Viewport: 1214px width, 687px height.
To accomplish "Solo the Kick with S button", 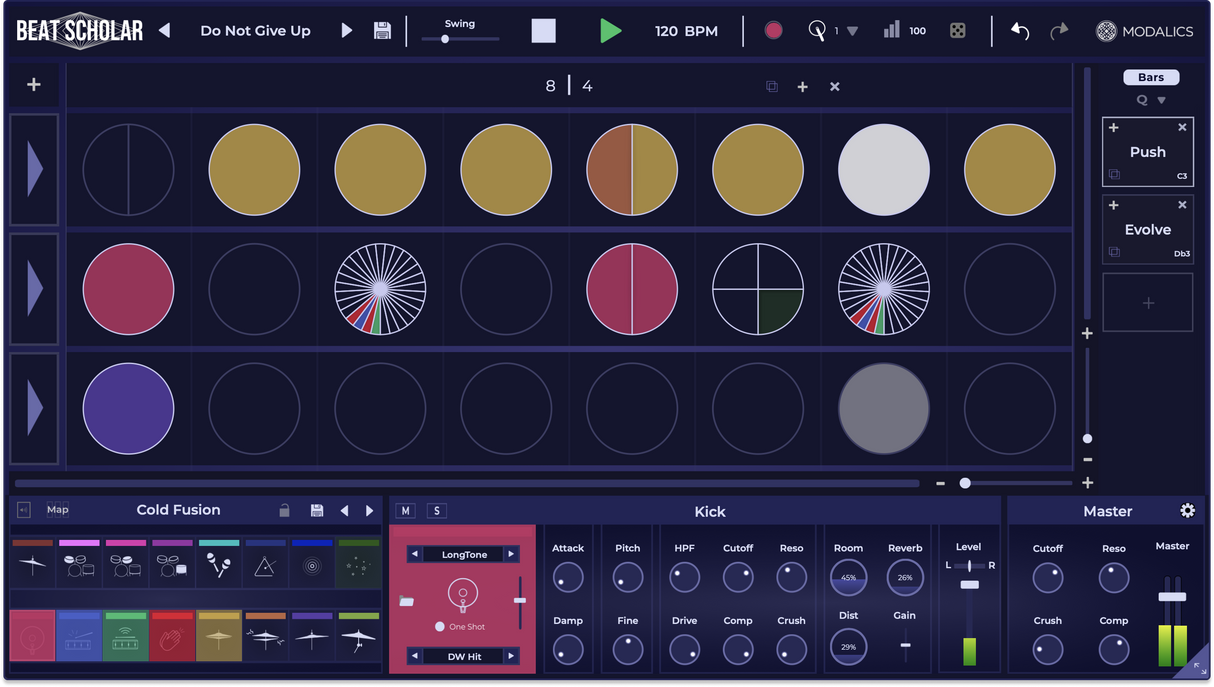I will 437,511.
